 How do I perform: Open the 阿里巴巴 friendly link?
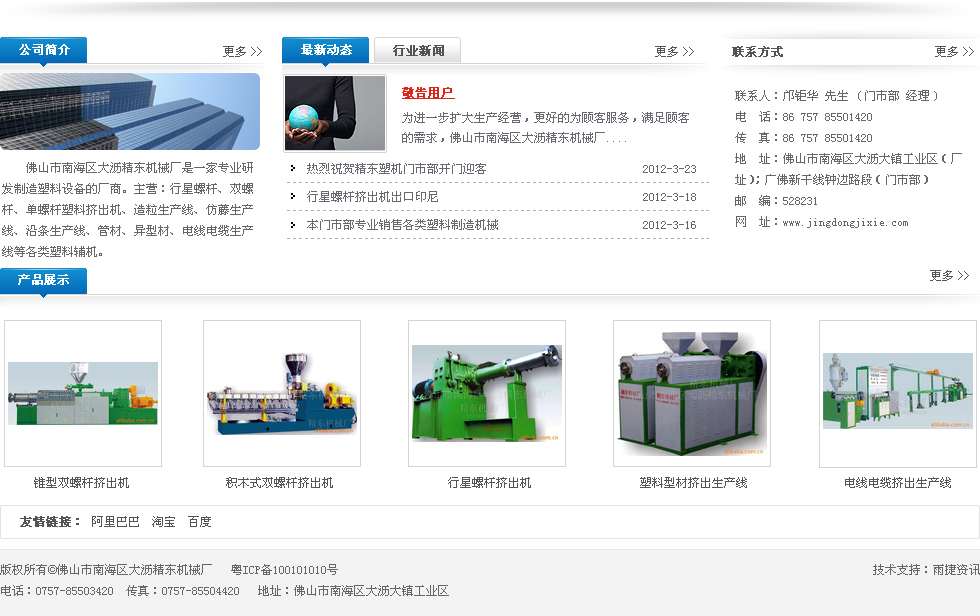115,522
